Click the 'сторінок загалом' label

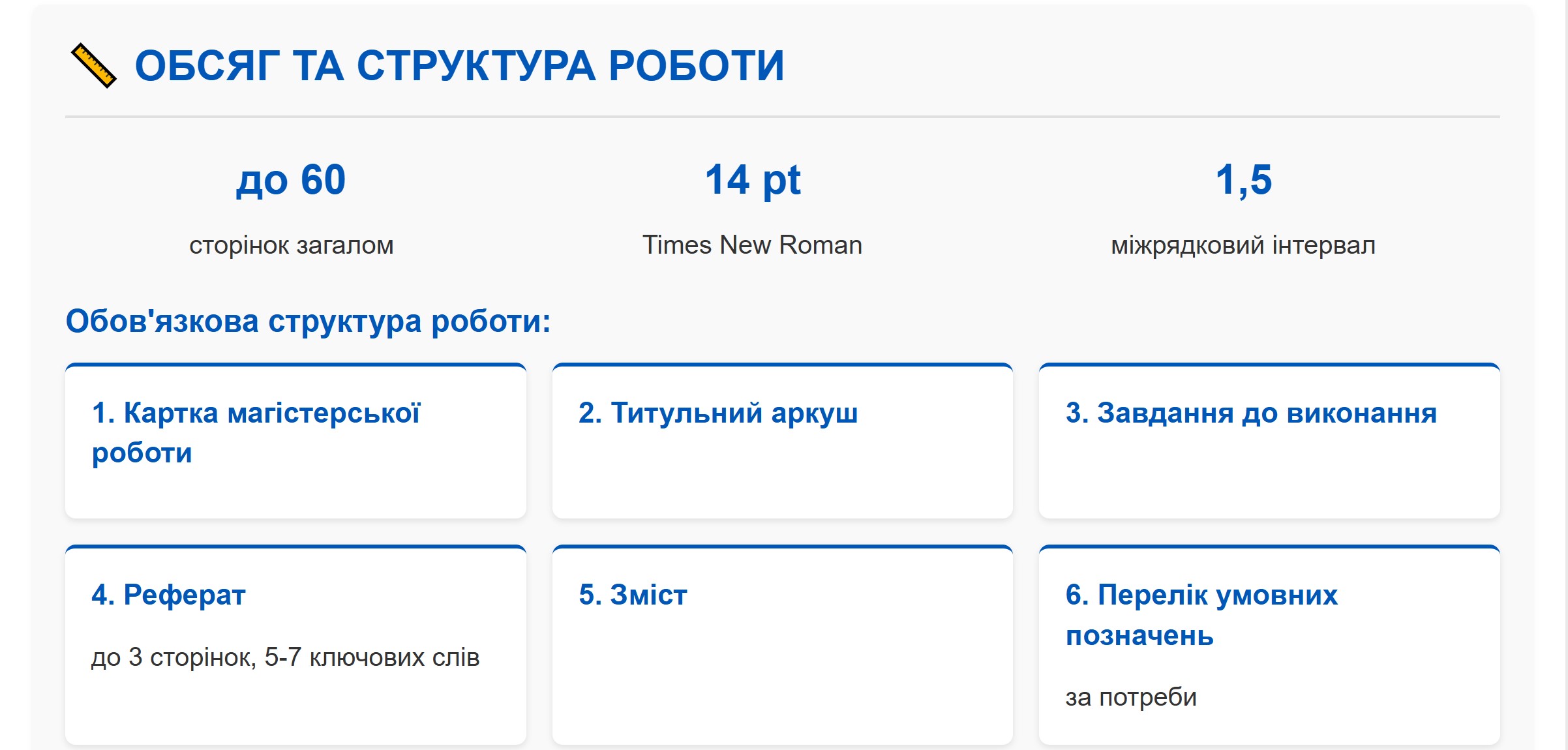tap(291, 245)
